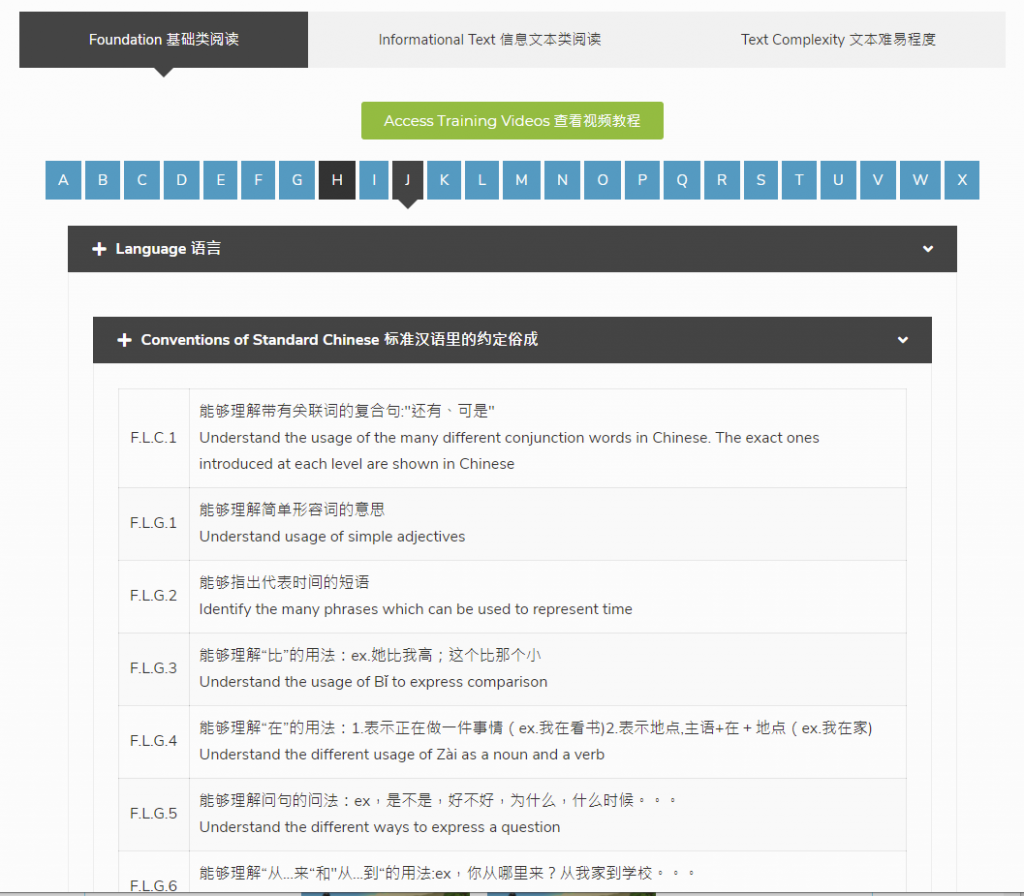
Task: Collapse Language section with chevron arrow
Action: tap(927, 249)
